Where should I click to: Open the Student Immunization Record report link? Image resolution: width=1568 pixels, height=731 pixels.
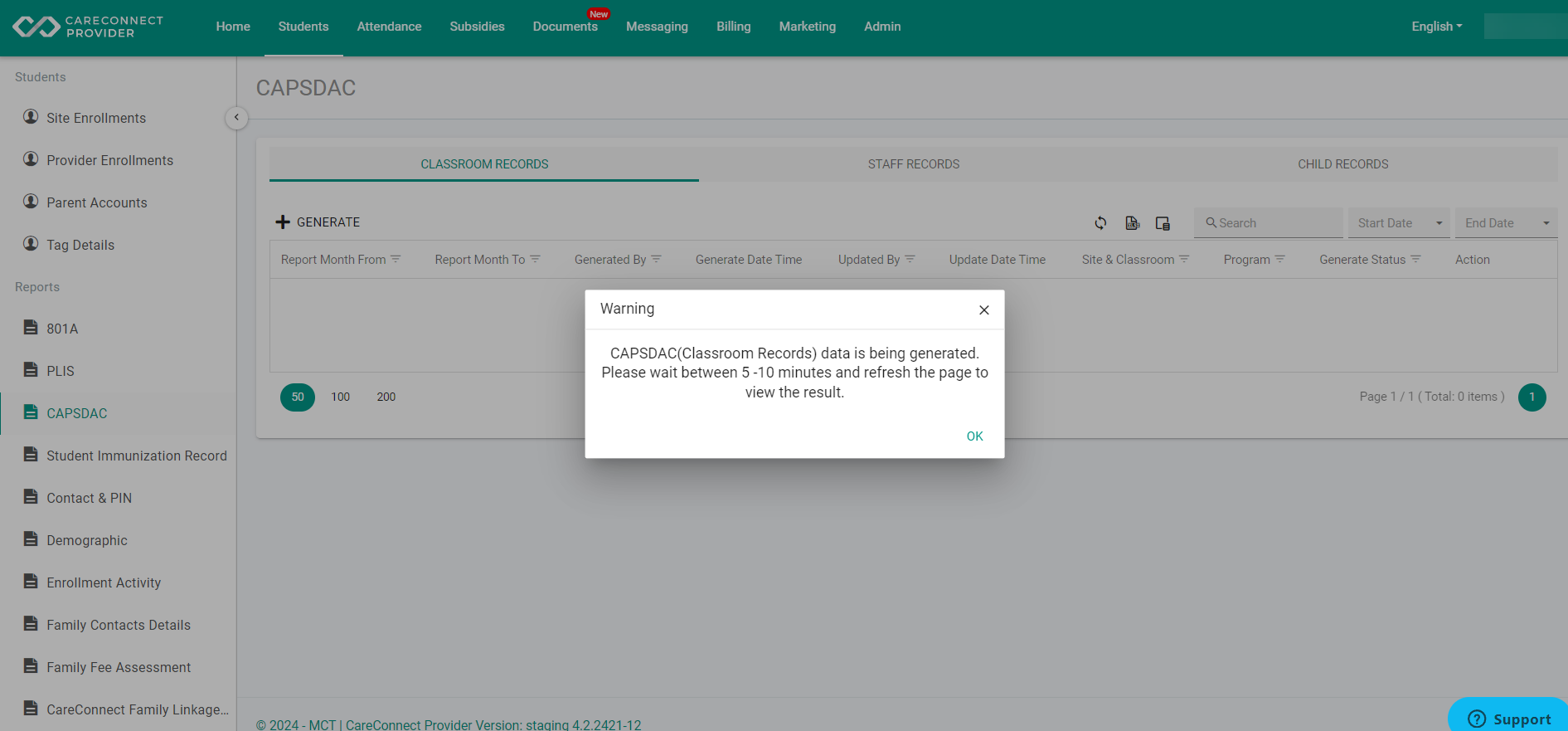137,456
